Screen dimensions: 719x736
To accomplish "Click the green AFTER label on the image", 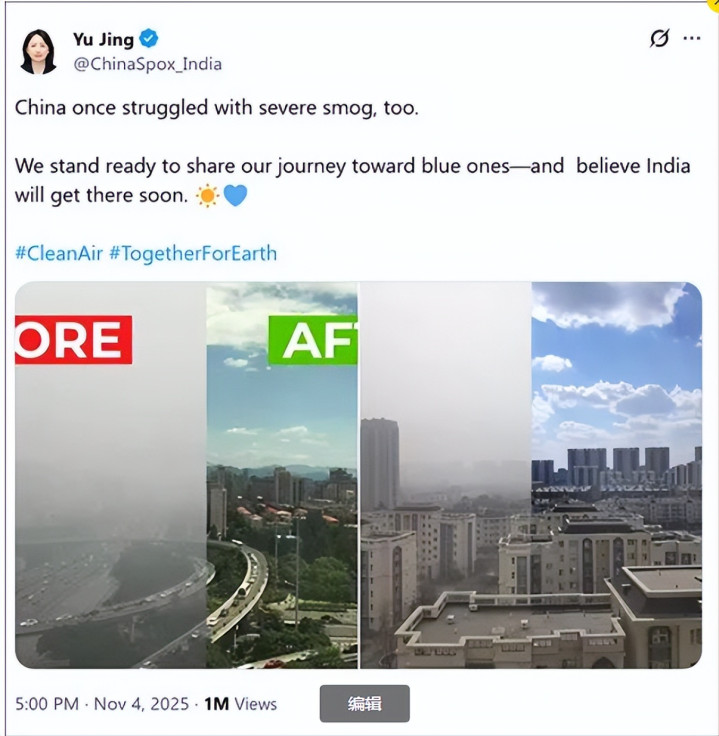I will tap(313, 340).
